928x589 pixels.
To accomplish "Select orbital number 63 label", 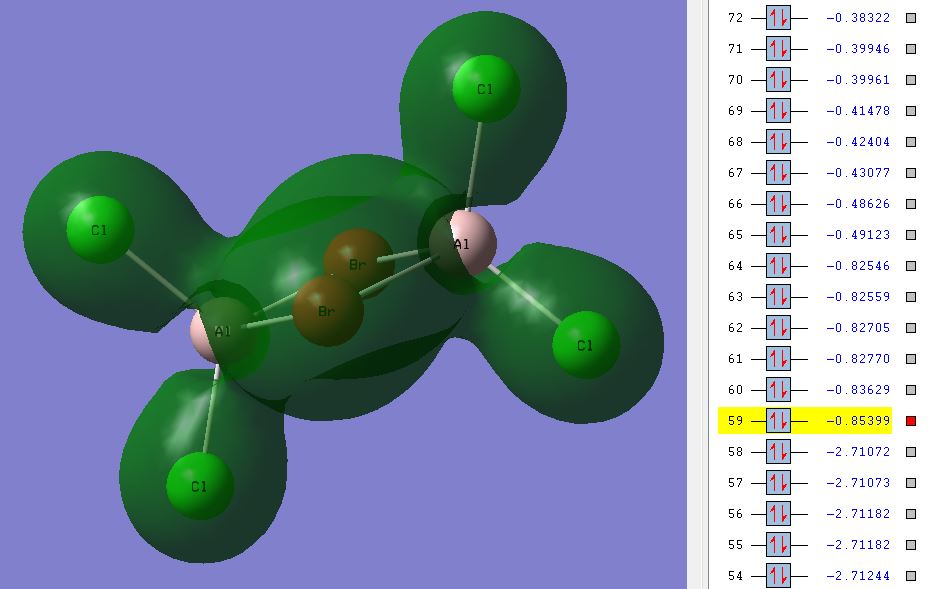I will pyautogui.click(x=735, y=297).
